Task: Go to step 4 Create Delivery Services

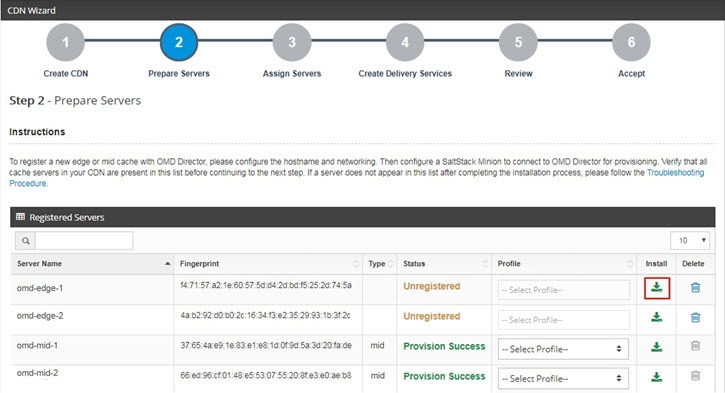Action: (x=405, y=42)
